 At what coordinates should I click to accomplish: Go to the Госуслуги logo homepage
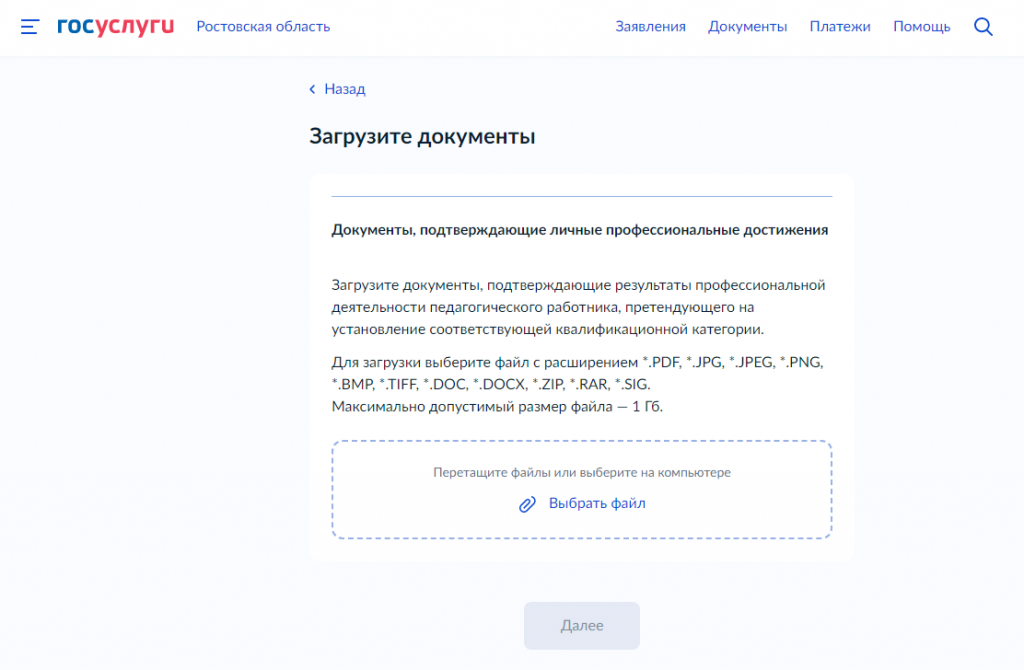(116, 26)
